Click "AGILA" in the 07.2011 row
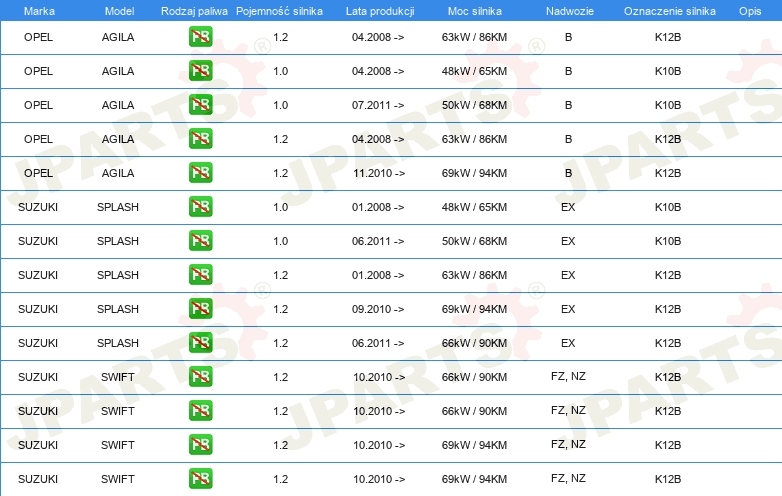782x496 pixels. pos(118,105)
